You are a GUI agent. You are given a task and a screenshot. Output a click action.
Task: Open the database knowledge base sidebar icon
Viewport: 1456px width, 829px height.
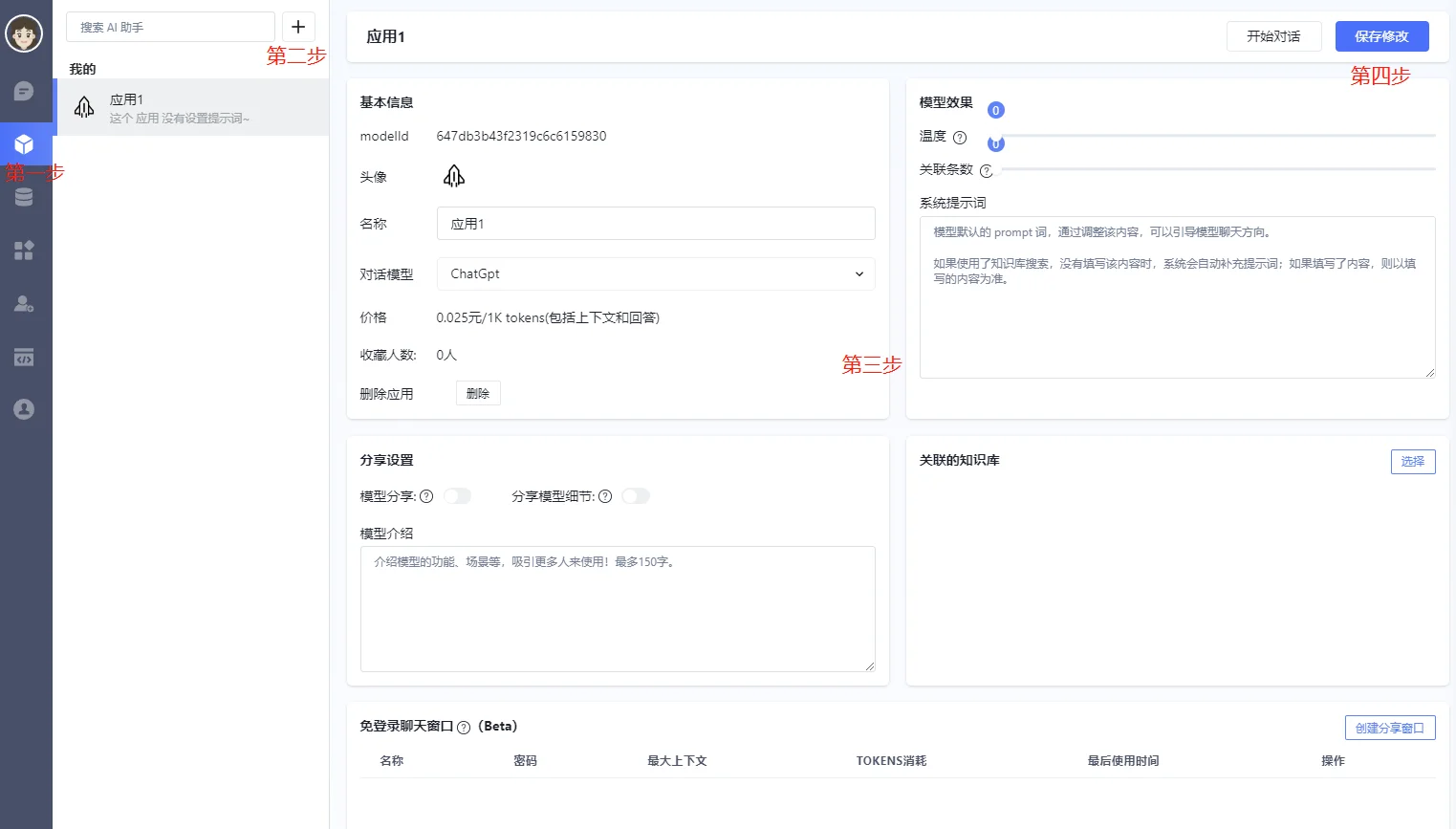pyautogui.click(x=24, y=197)
